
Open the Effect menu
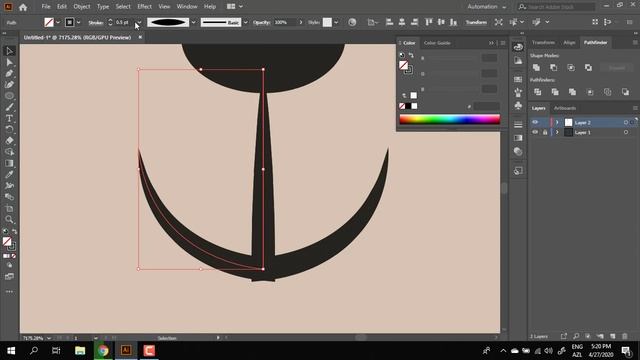click(144, 7)
